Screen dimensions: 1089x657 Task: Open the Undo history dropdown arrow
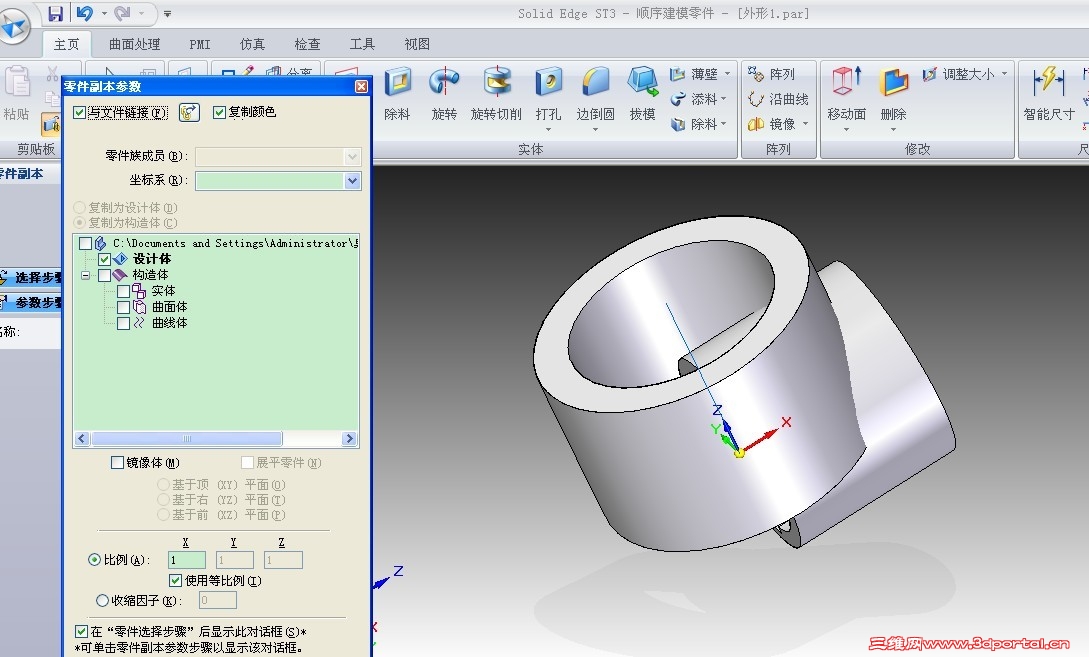click(x=104, y=13)
